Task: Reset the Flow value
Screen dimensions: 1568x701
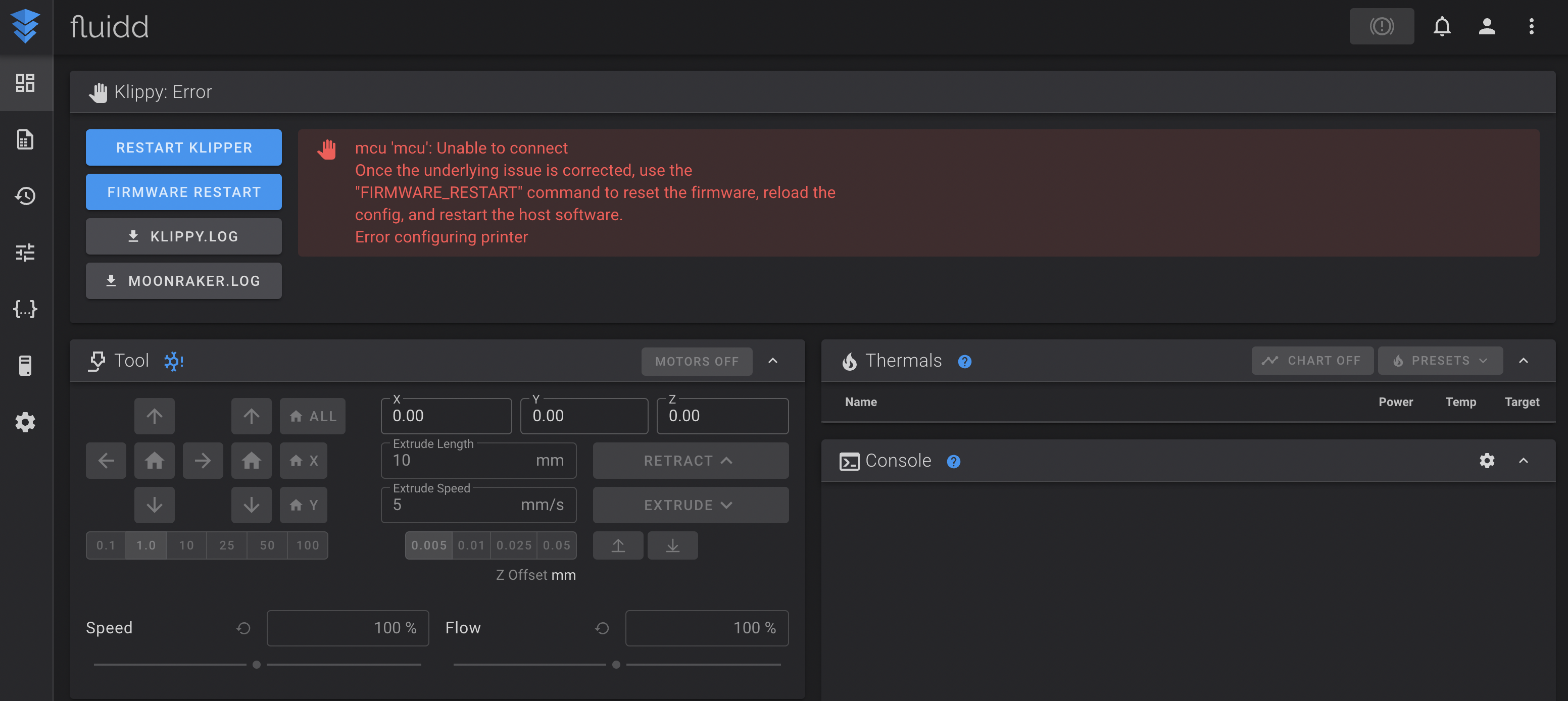Action: (602, 628)
